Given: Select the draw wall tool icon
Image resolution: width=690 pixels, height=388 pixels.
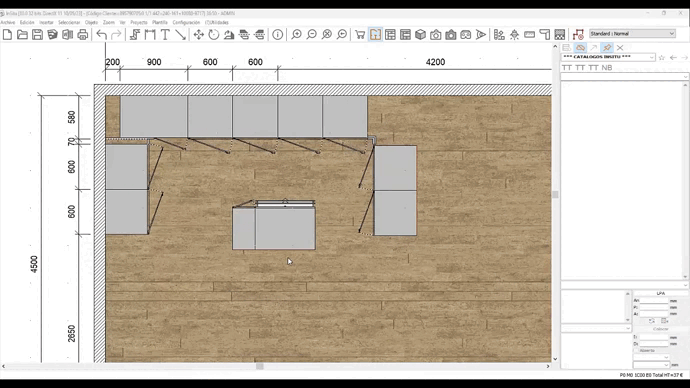Looking at the screenshot, I should tap(135, 34).
